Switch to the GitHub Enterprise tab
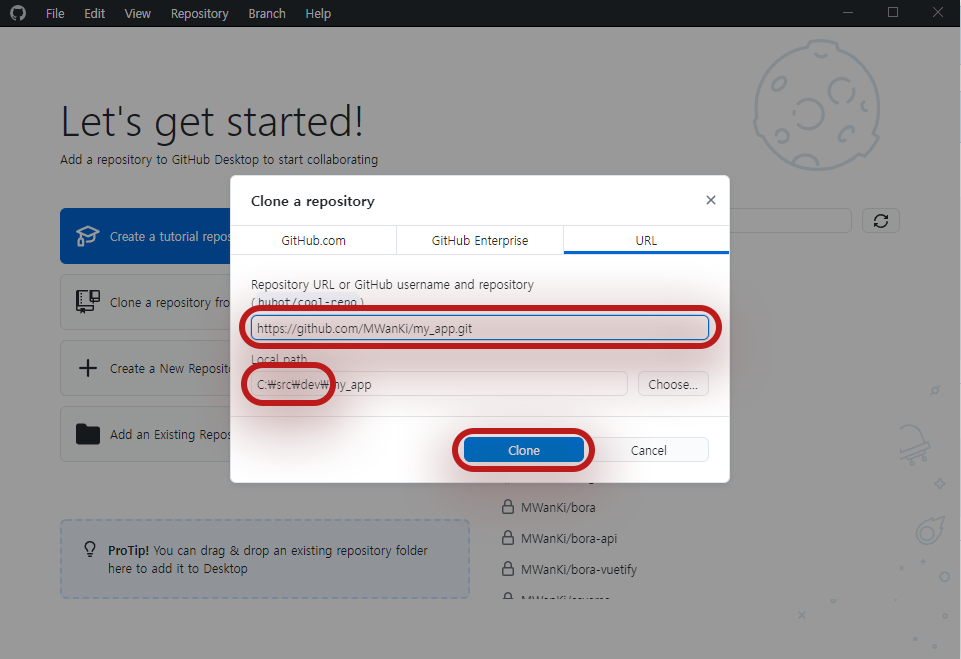This screenshot has height=659, width=961. point(480,240)
